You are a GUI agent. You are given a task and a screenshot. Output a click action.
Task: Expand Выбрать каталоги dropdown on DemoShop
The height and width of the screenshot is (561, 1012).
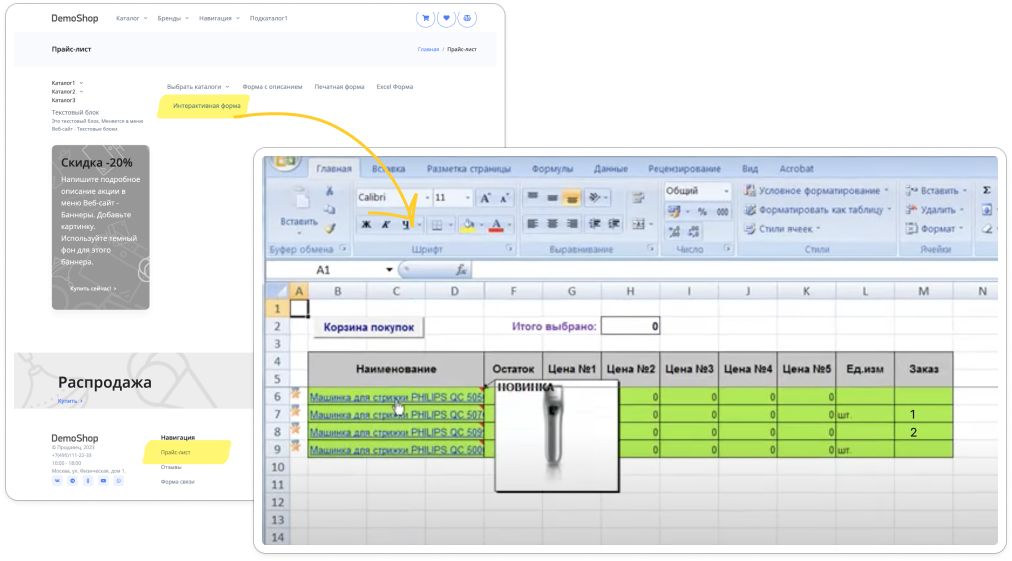click(x=198, y=87)
